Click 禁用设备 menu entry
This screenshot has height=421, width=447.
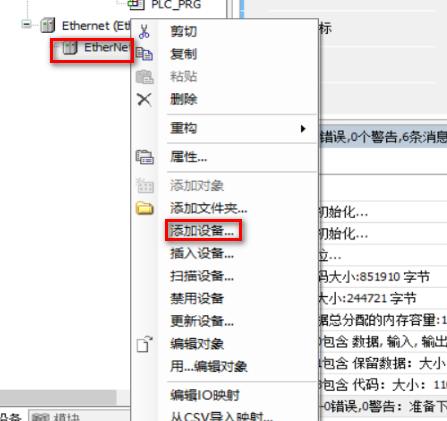click(x=197, y=298)
